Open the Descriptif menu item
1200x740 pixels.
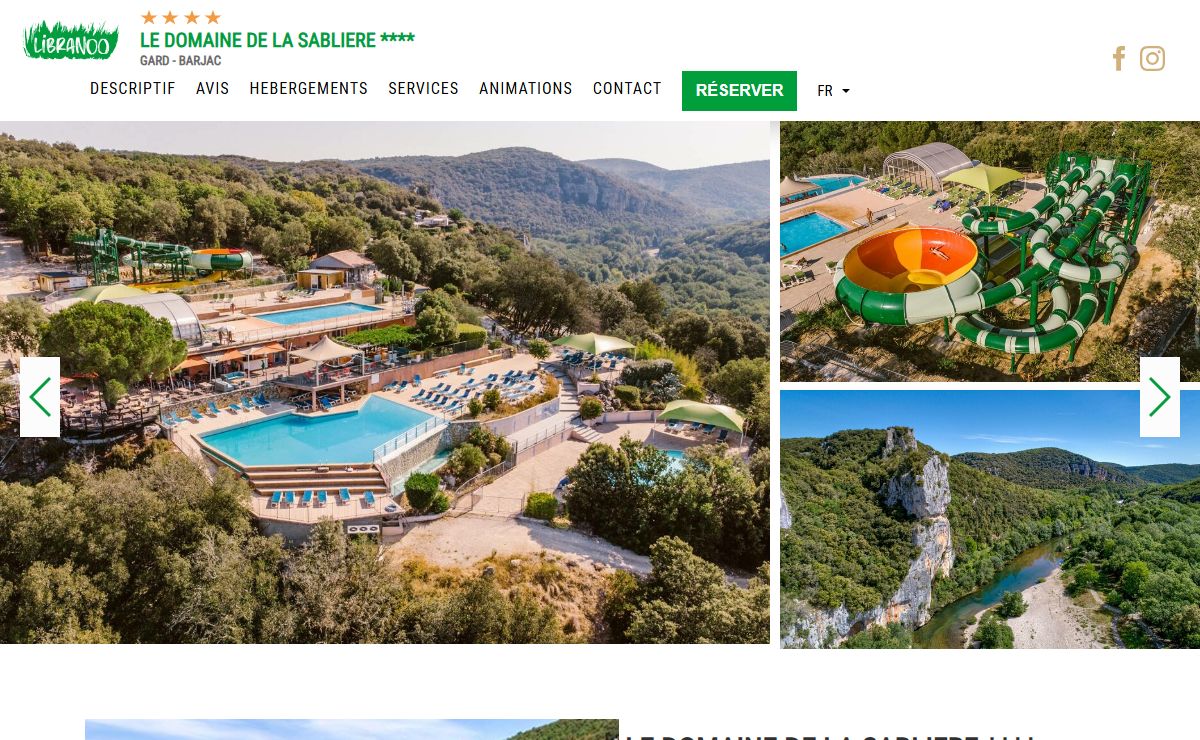132,89
